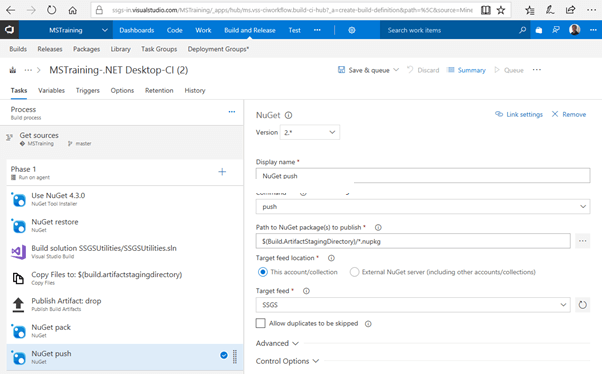Open the Releases sub-hub

tap(50, 49)
